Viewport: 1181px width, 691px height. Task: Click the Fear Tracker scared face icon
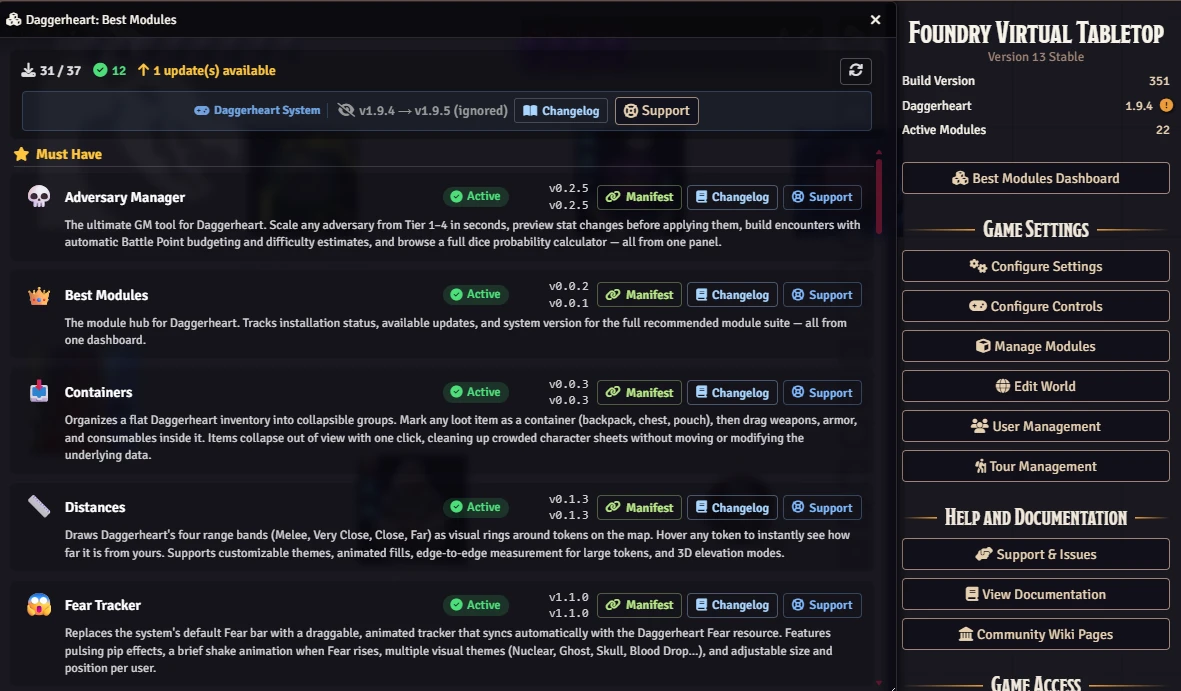[x=38, y=604]
